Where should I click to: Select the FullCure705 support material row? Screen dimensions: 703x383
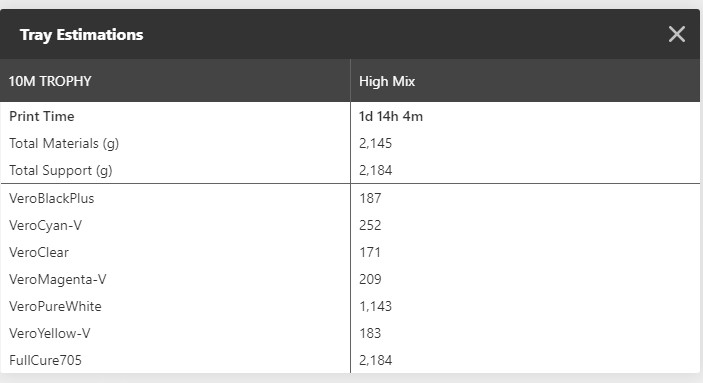pos(350,360)
